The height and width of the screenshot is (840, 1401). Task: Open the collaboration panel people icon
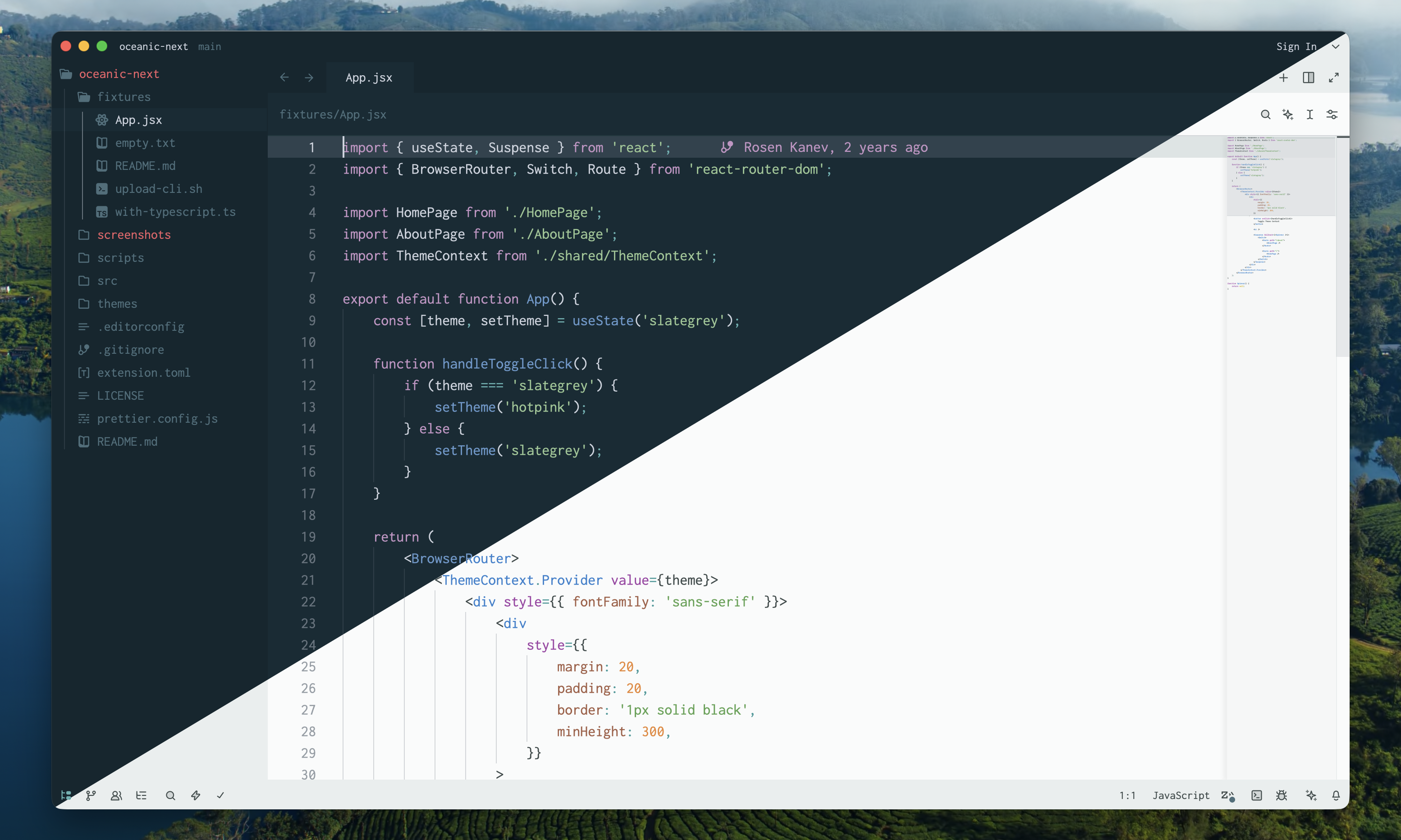tap(116, 795)
